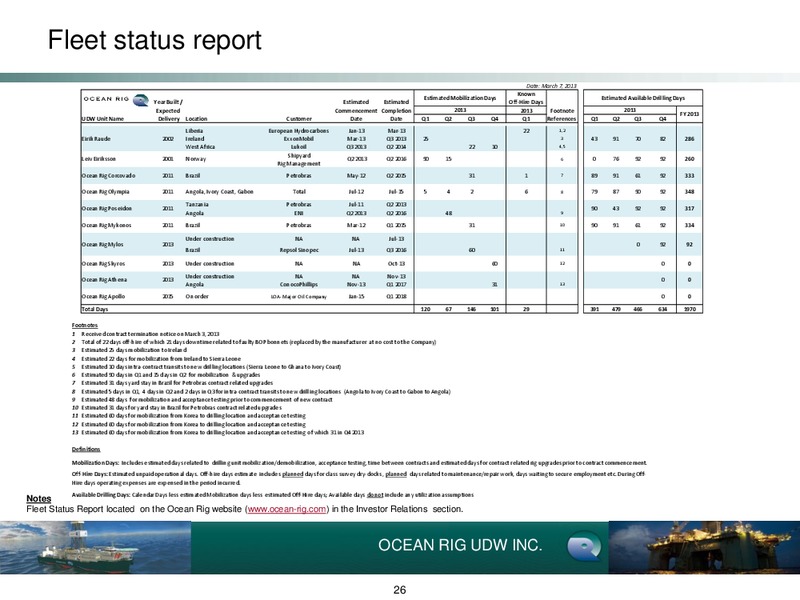Click page number 26
This screenshot has height=600, width=800.
tap(399, 590)
